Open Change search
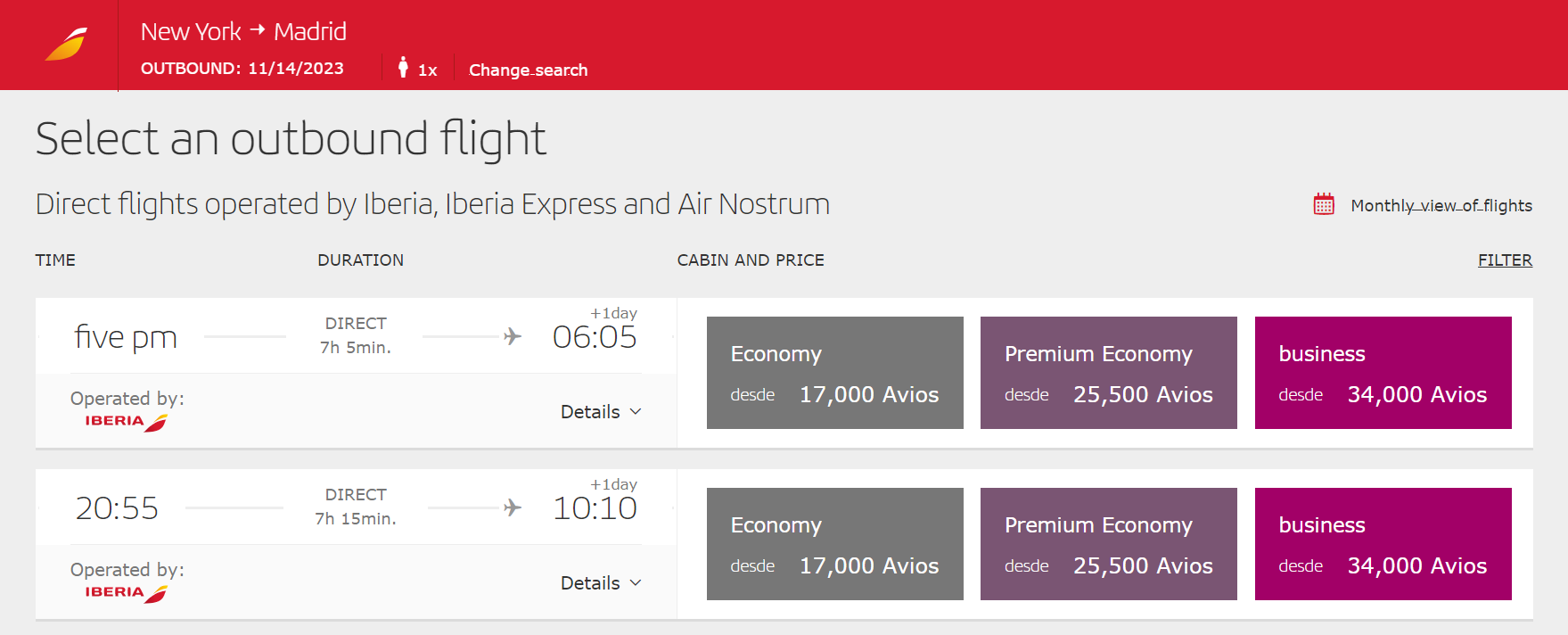 (528, 70)
